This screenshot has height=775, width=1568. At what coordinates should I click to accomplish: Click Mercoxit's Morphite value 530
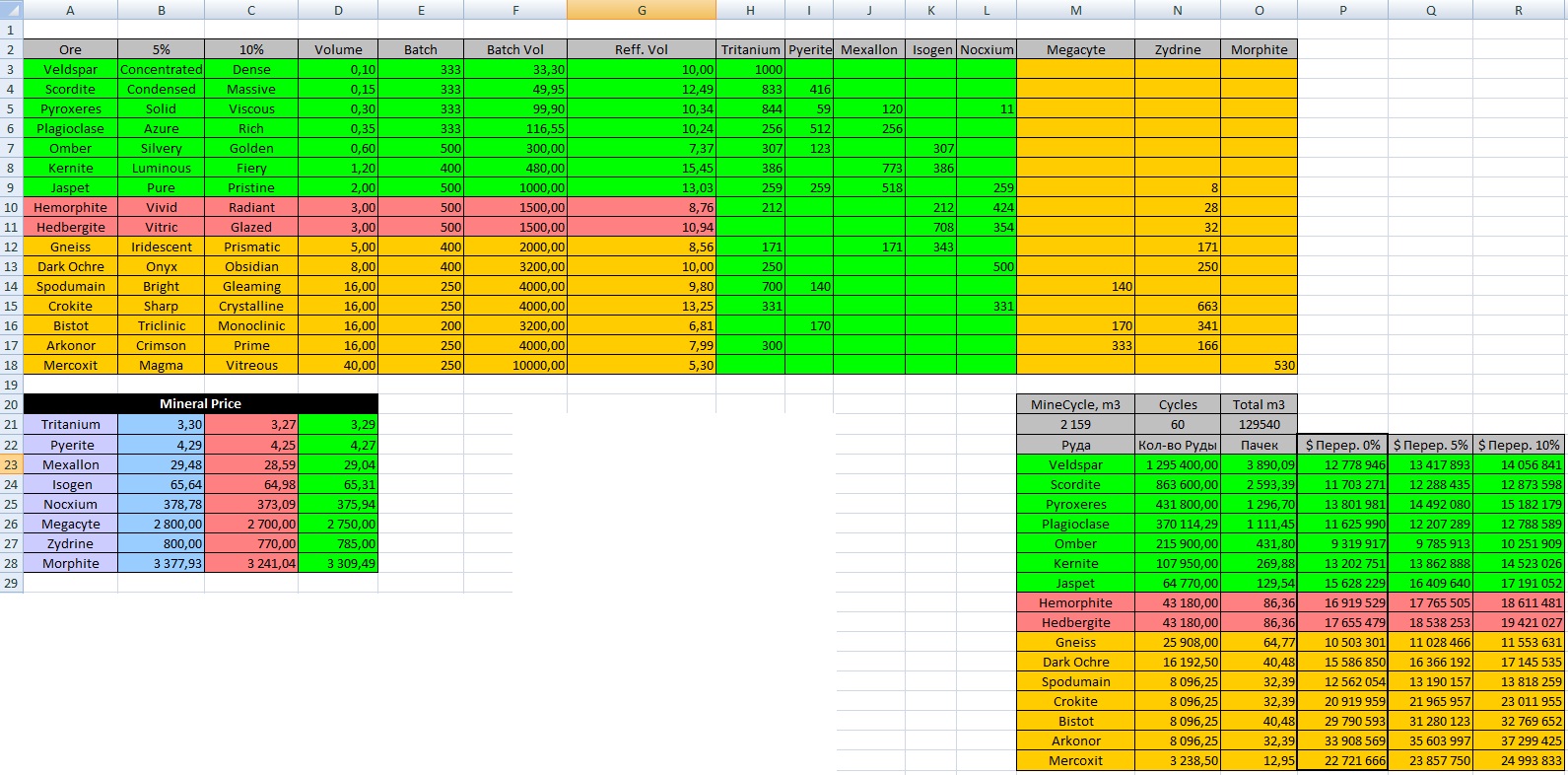[x=1259, y=365]
